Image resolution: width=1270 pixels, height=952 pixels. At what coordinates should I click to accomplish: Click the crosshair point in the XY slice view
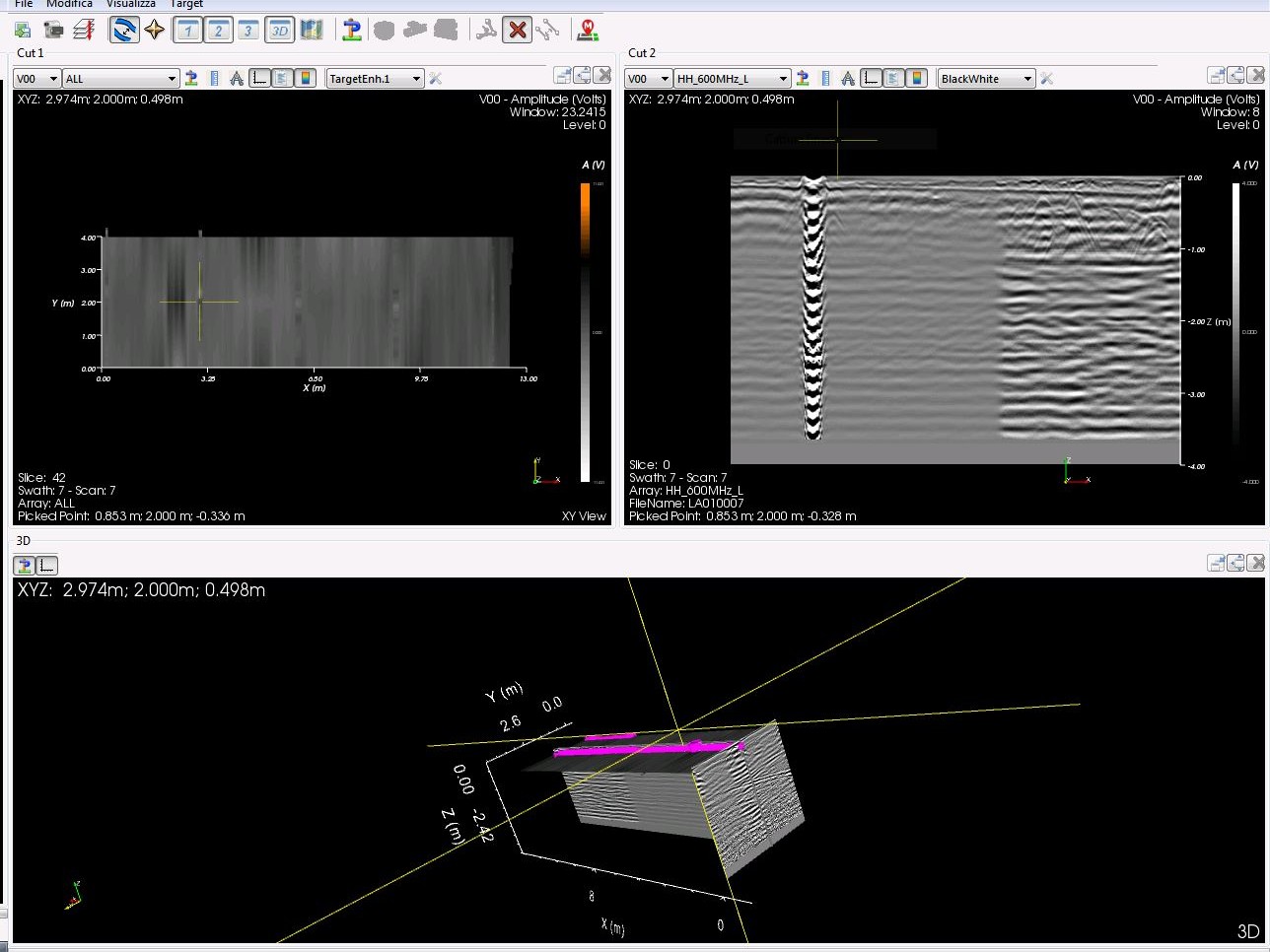[200, 302]
